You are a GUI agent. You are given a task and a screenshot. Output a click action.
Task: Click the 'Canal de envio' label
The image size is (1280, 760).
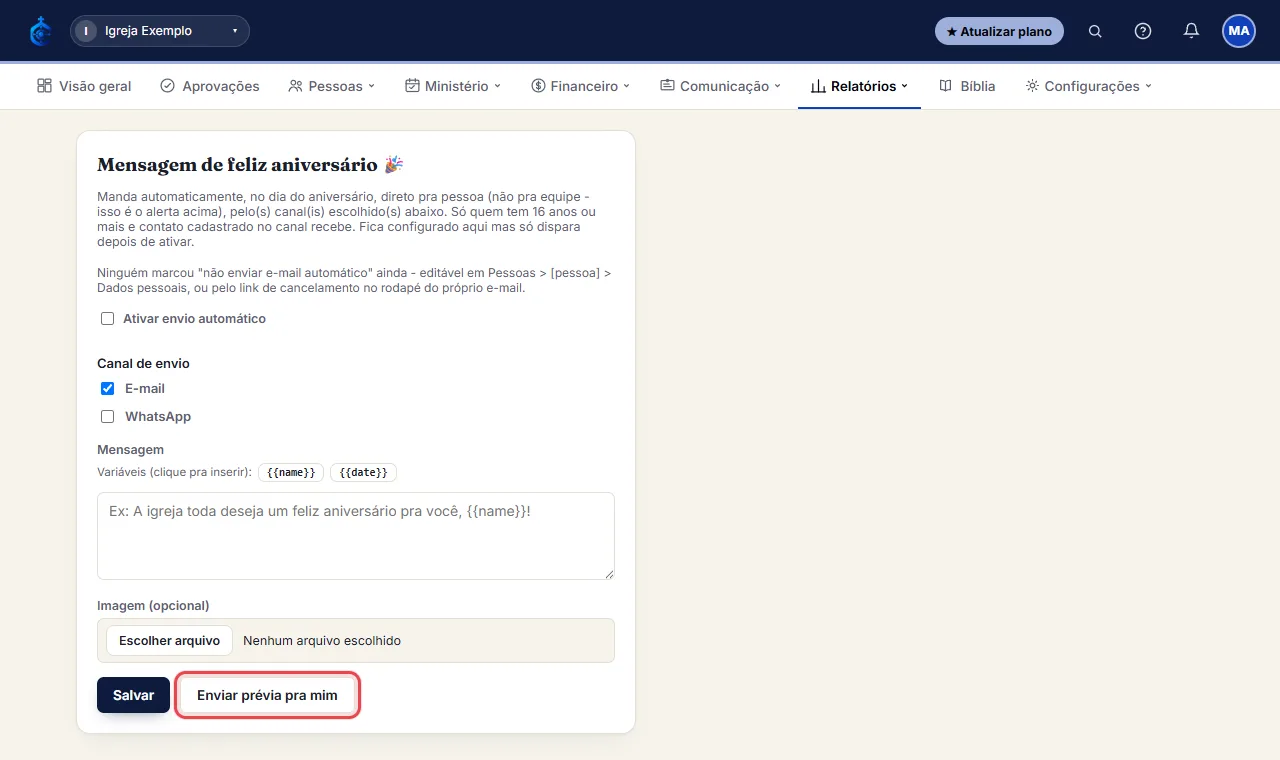(143, 364)
